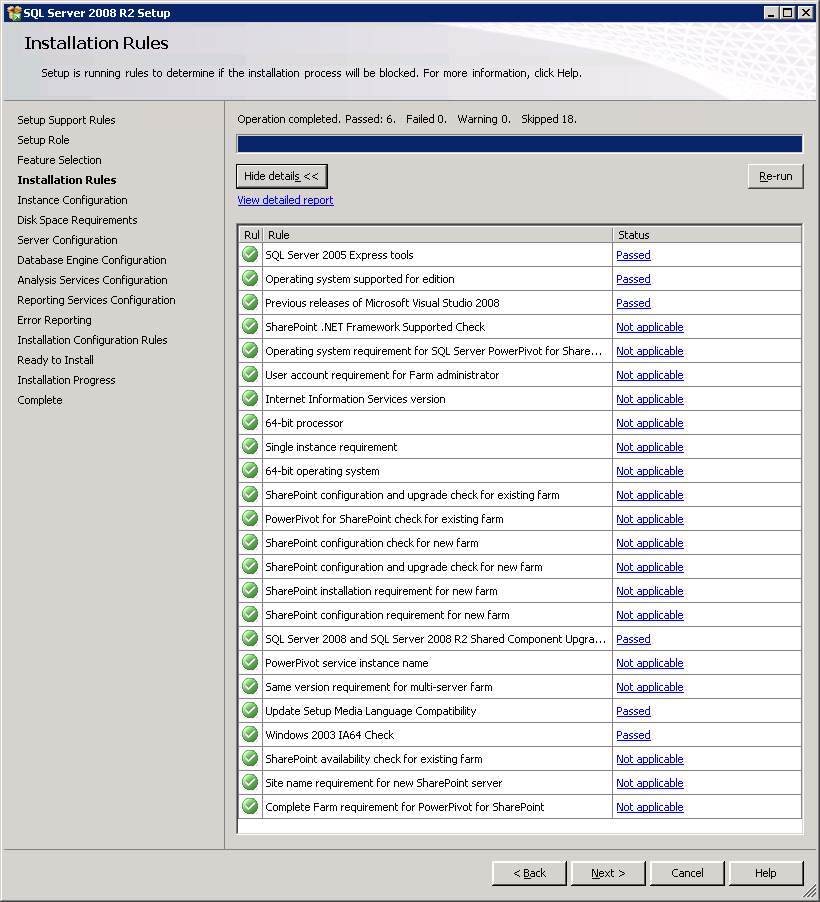
Task: Click check icon for Internet Information Services version
Action: pos(250,399)
